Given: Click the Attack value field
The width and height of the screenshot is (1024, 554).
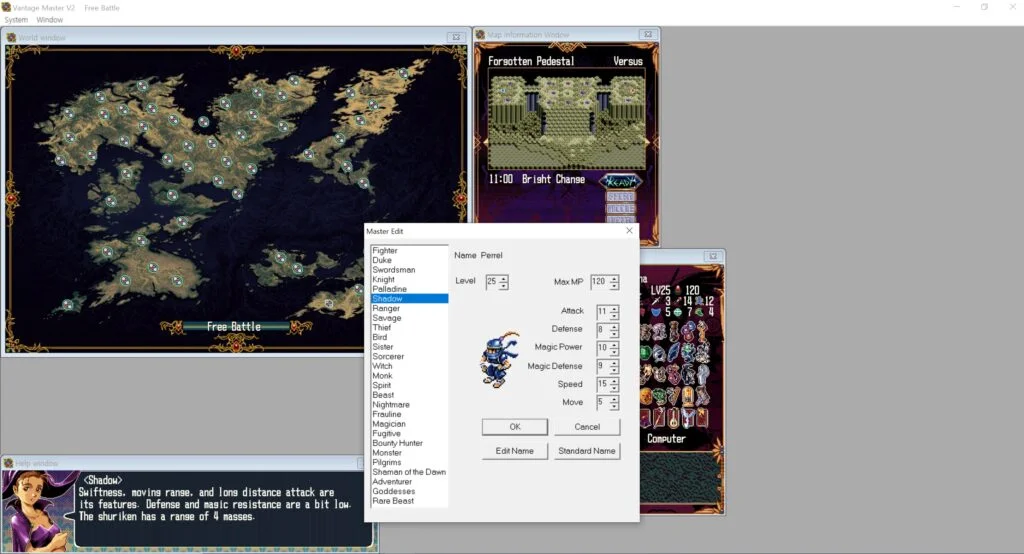Looking at the screenshot, I should click(603, 312).
